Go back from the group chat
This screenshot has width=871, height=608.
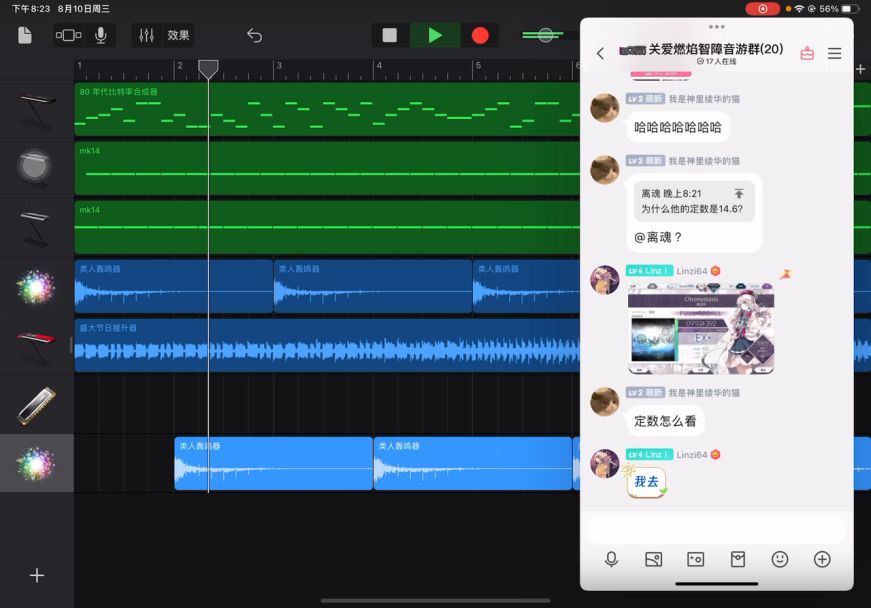click(x=600, y=54)
